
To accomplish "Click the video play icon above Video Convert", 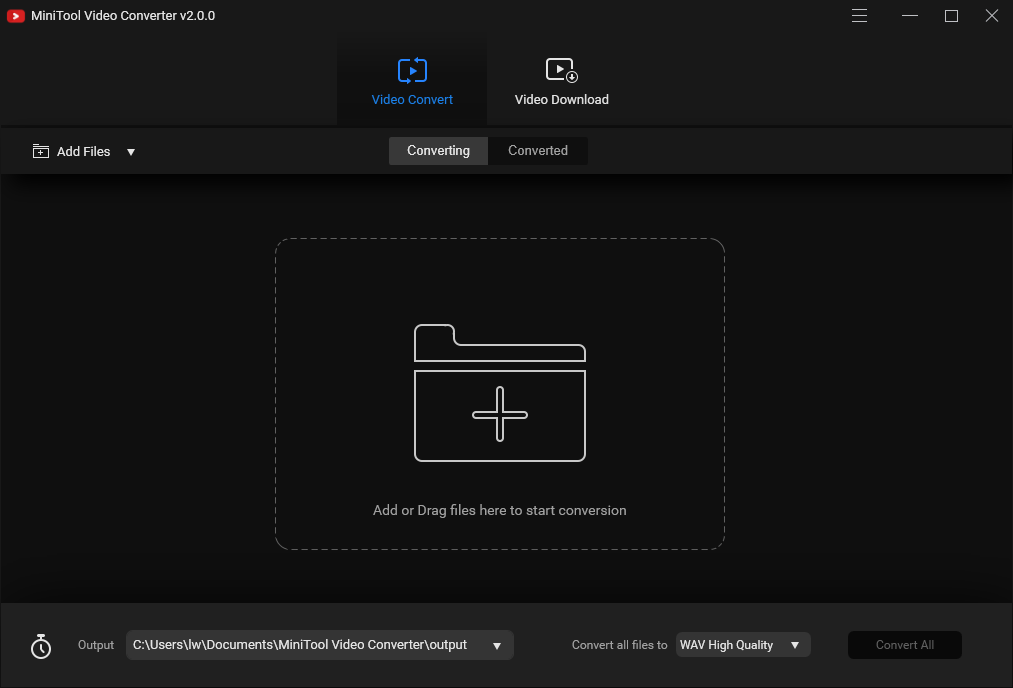I will coord(412,70).
